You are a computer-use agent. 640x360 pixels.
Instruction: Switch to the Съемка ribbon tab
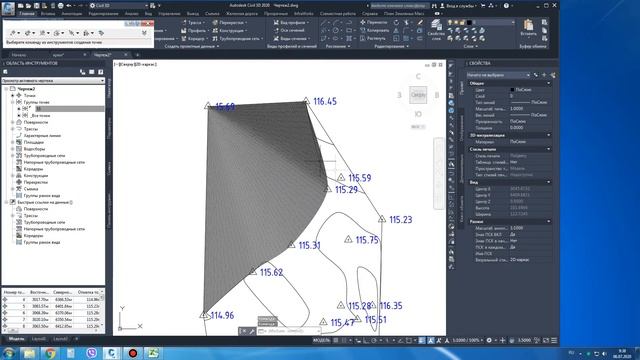212,13
